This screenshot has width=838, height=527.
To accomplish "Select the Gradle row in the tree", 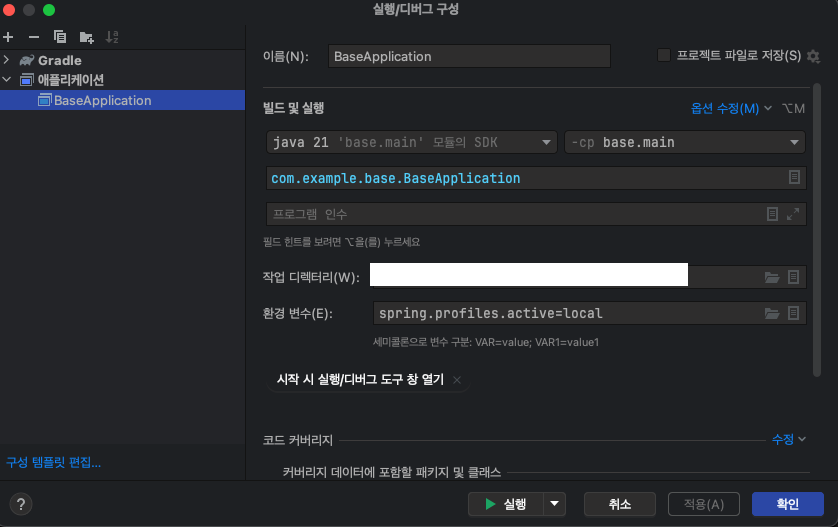I will (x=122, y=60).
